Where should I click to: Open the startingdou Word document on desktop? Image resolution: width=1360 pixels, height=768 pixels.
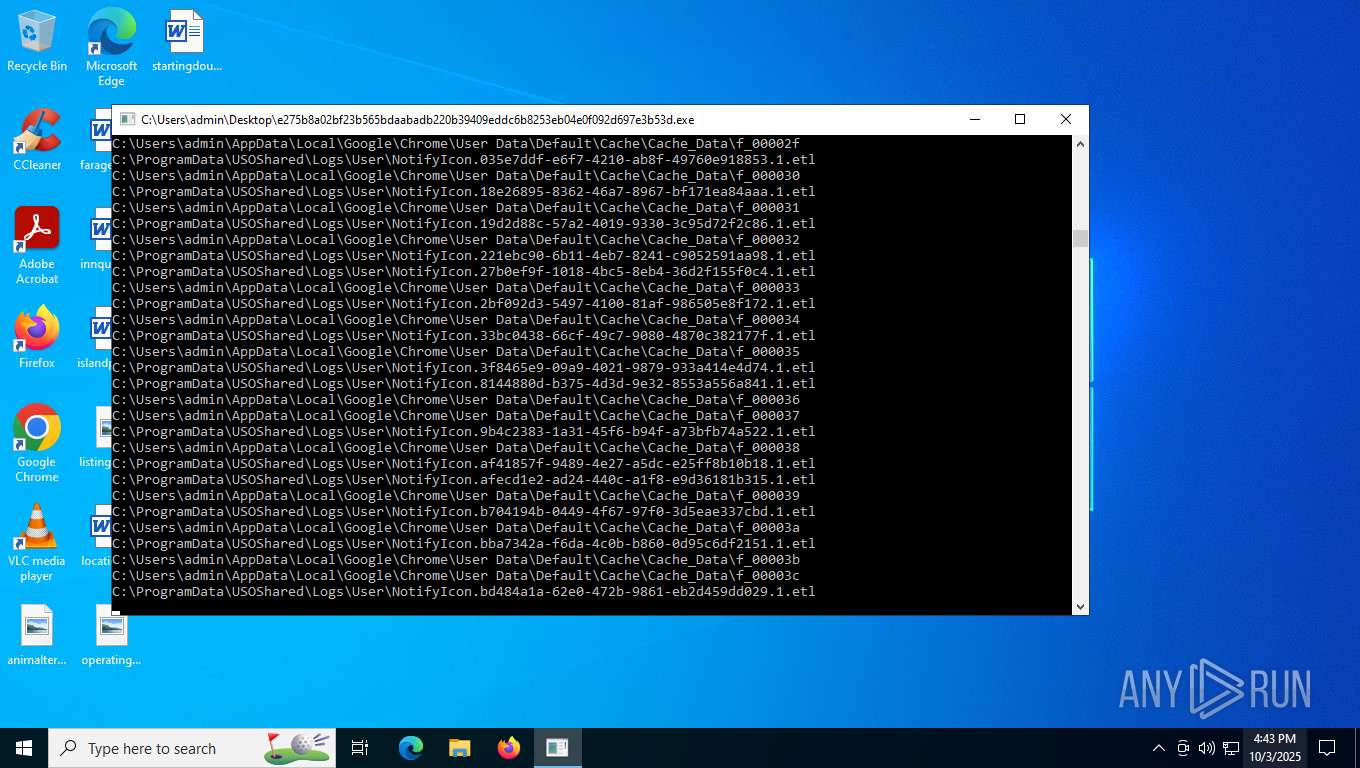pos(186,41)
